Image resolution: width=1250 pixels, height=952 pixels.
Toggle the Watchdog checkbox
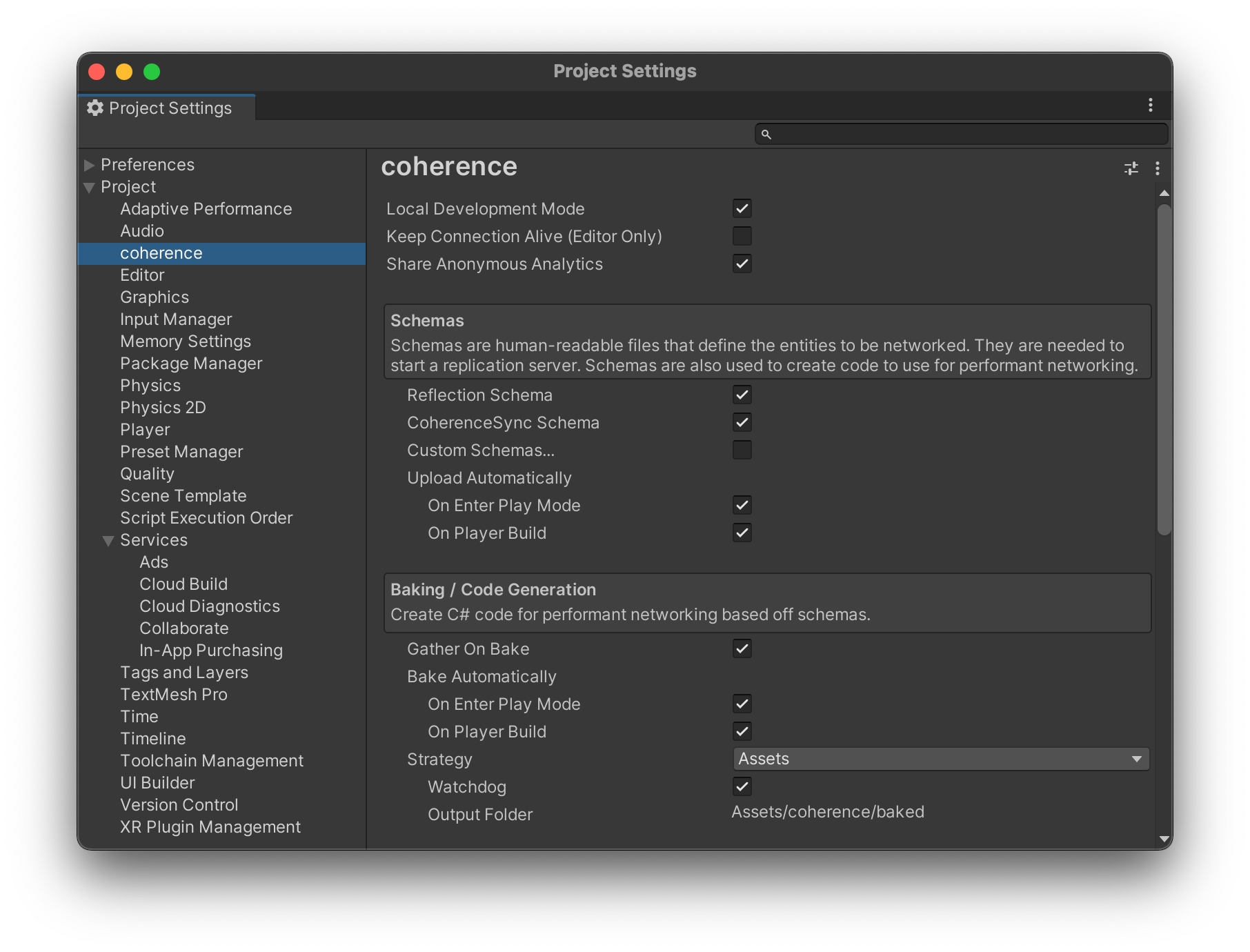click(x=742, y=786)
